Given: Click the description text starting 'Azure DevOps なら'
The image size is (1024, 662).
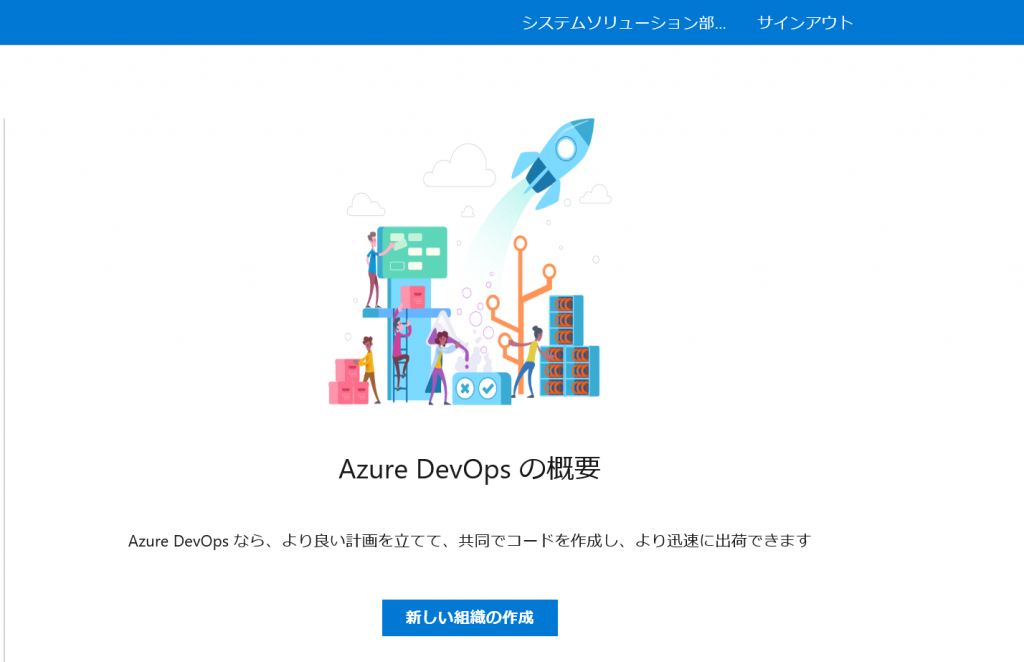Looking at the screenshot, I should tap(470, 541).
